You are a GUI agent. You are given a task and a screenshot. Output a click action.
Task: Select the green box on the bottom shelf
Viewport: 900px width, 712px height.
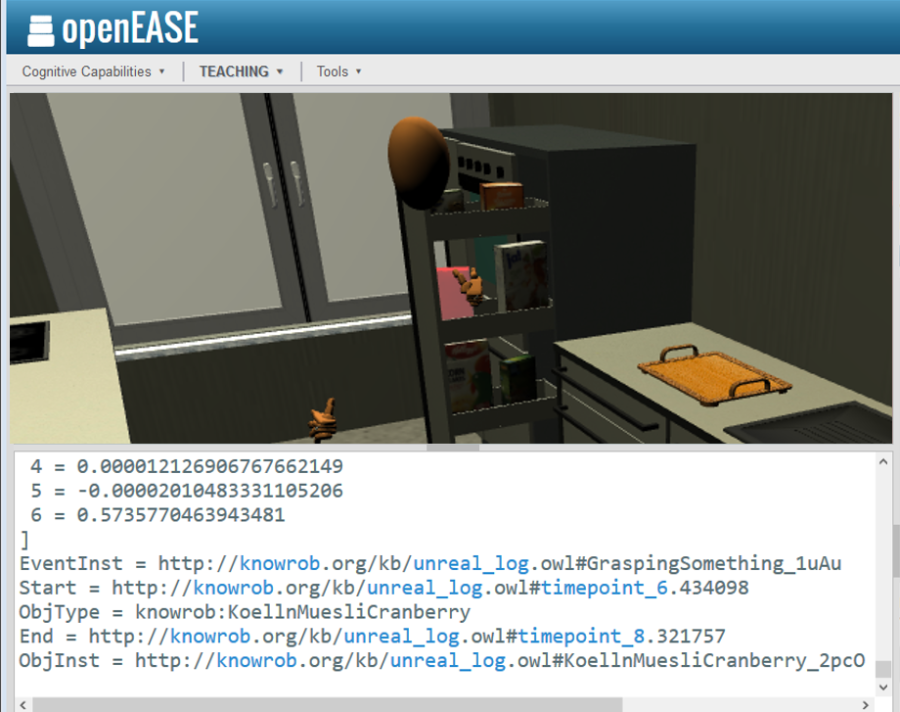[516, 380]
